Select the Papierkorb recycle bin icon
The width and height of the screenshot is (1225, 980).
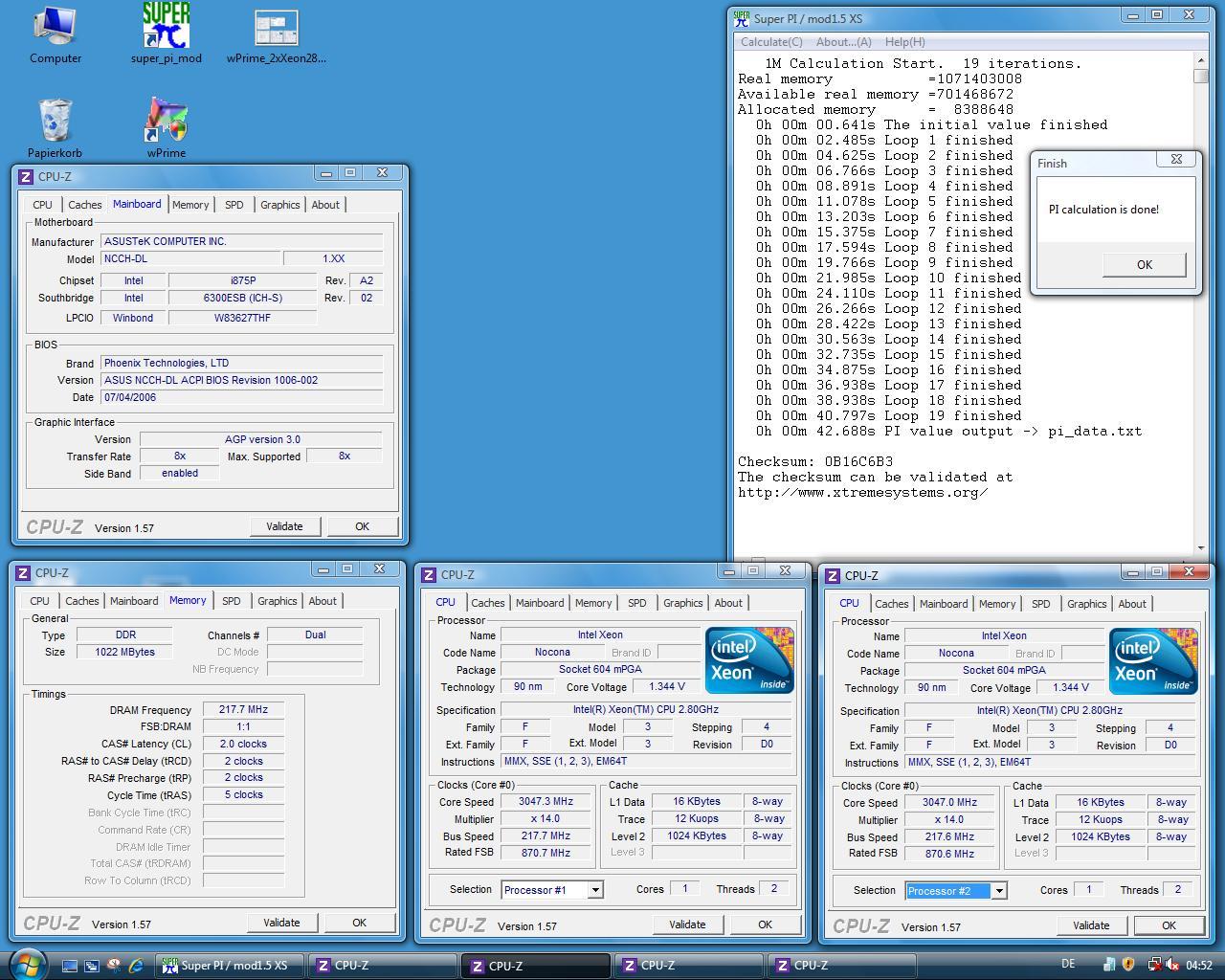(x=55, y=128)
